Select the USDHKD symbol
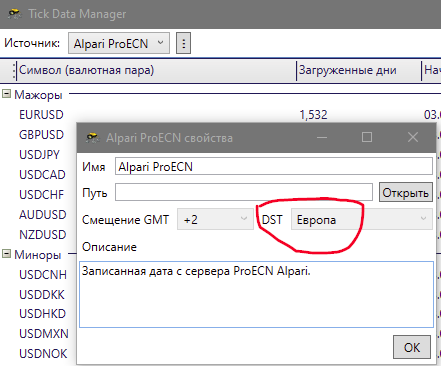Image resolution: width=441 pixels, height=366 pixels. pos(42,314)
